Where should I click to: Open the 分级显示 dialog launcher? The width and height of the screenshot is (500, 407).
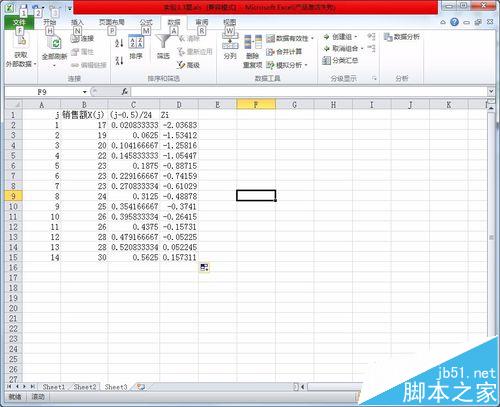pos(374,79)
